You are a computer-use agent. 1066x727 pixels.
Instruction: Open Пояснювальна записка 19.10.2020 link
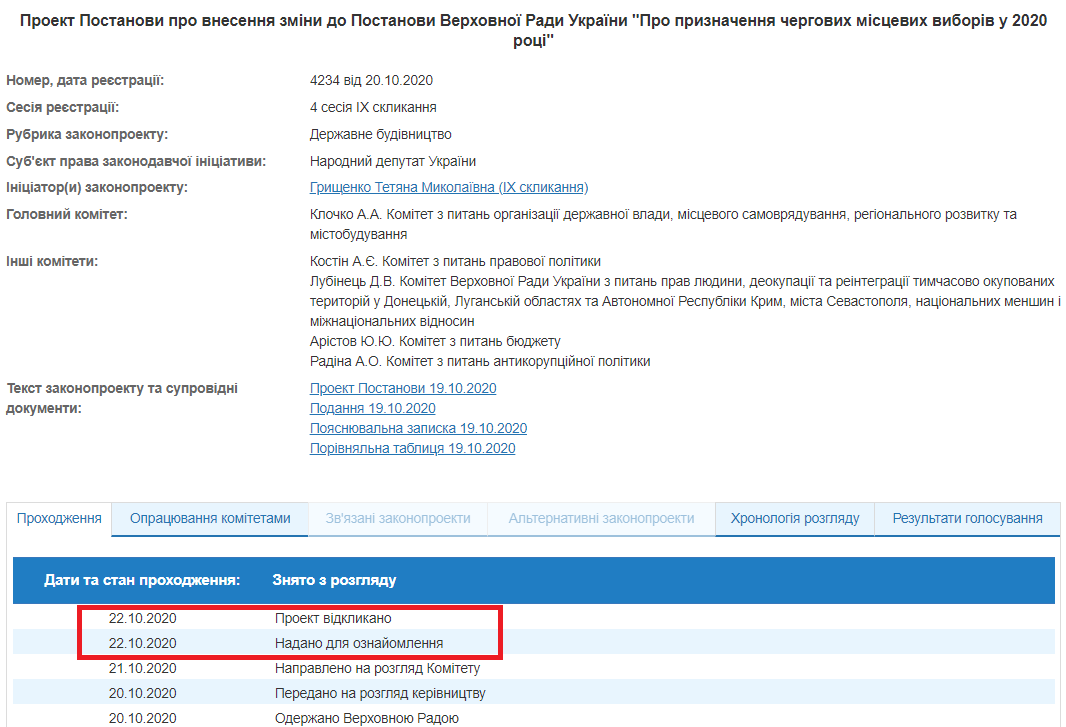418,428
